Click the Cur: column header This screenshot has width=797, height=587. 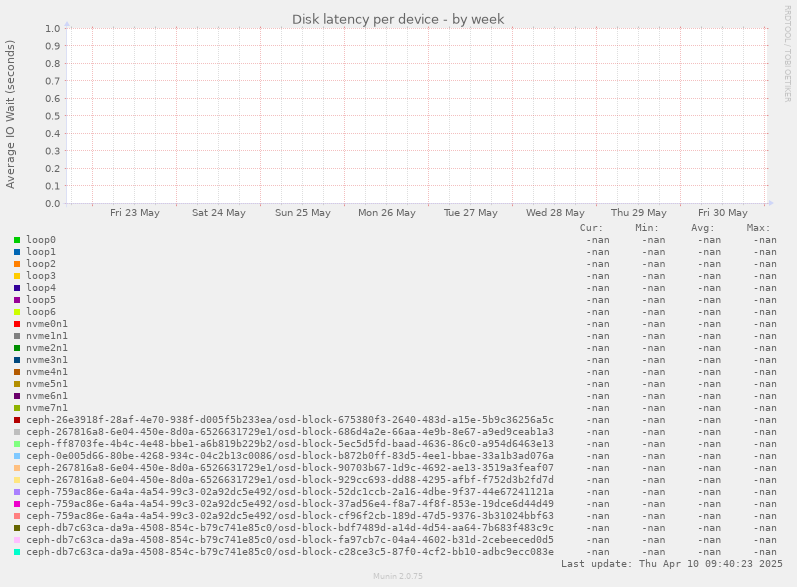pos(591,228)
